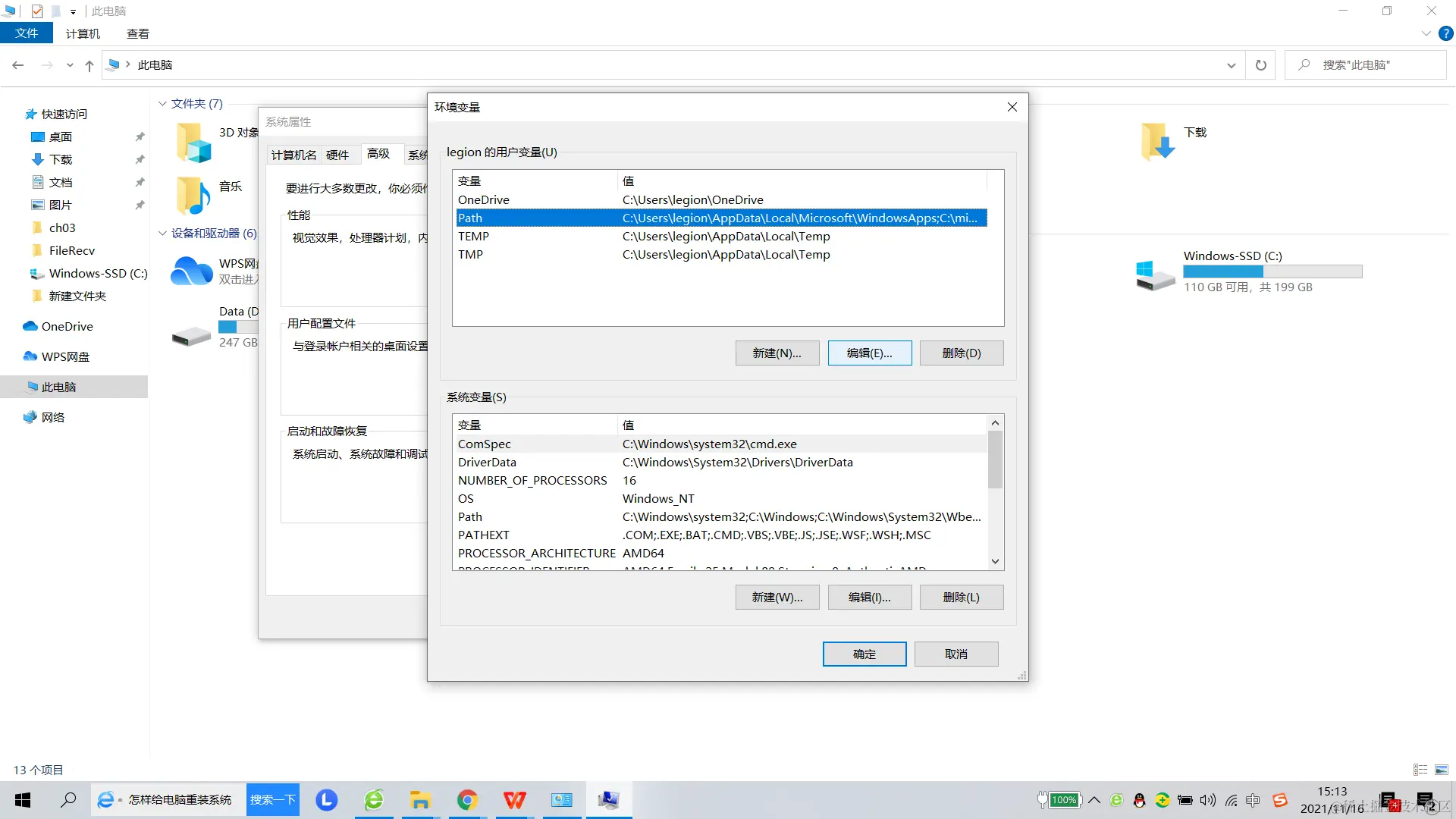The width and height of the screenshot is (1456, 819).
Task: Open Windows-SSD (C:) drive icon
Action: pos(1155,275)
